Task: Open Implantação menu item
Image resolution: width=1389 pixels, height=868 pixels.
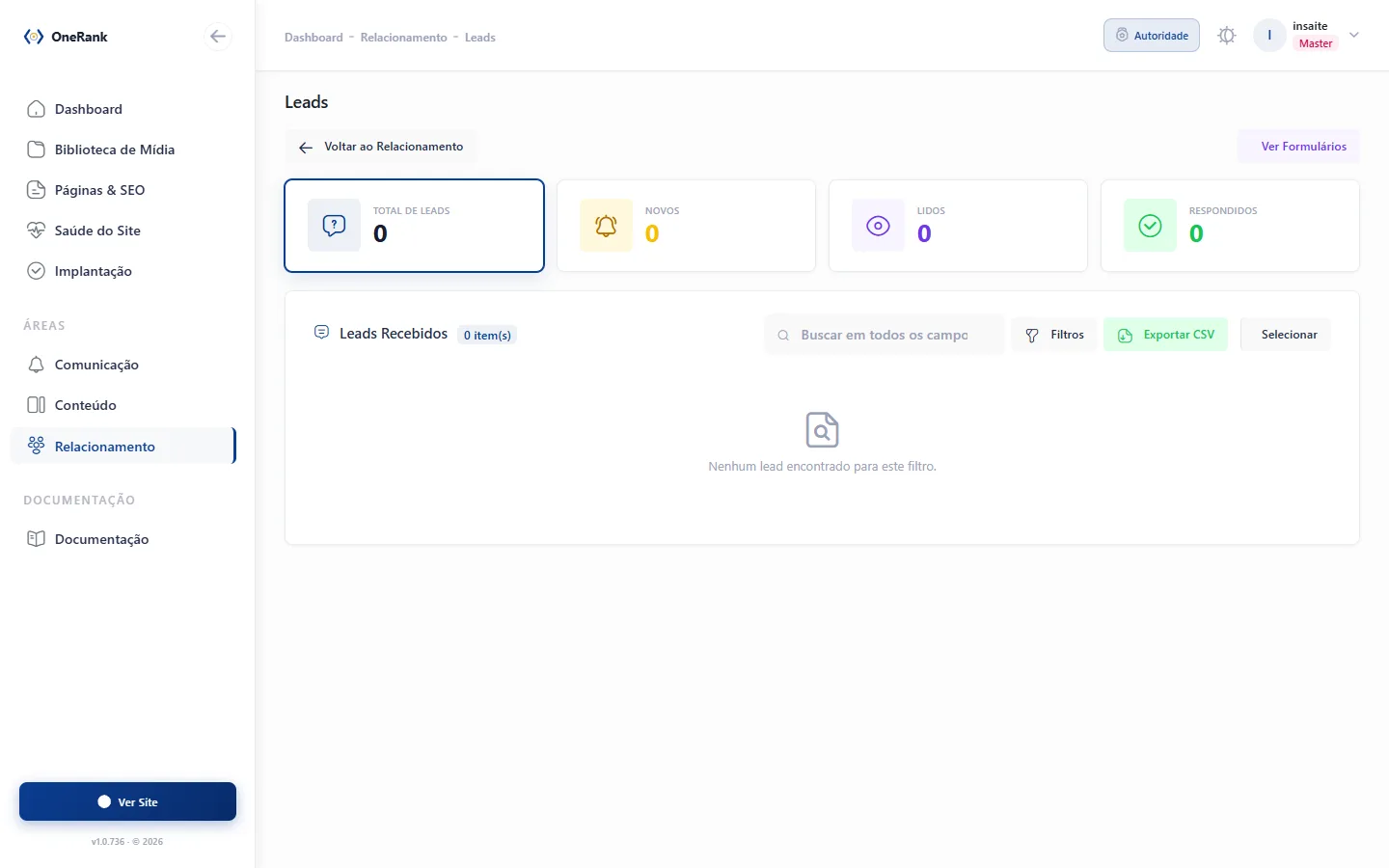Action: (x=123, y=271)
